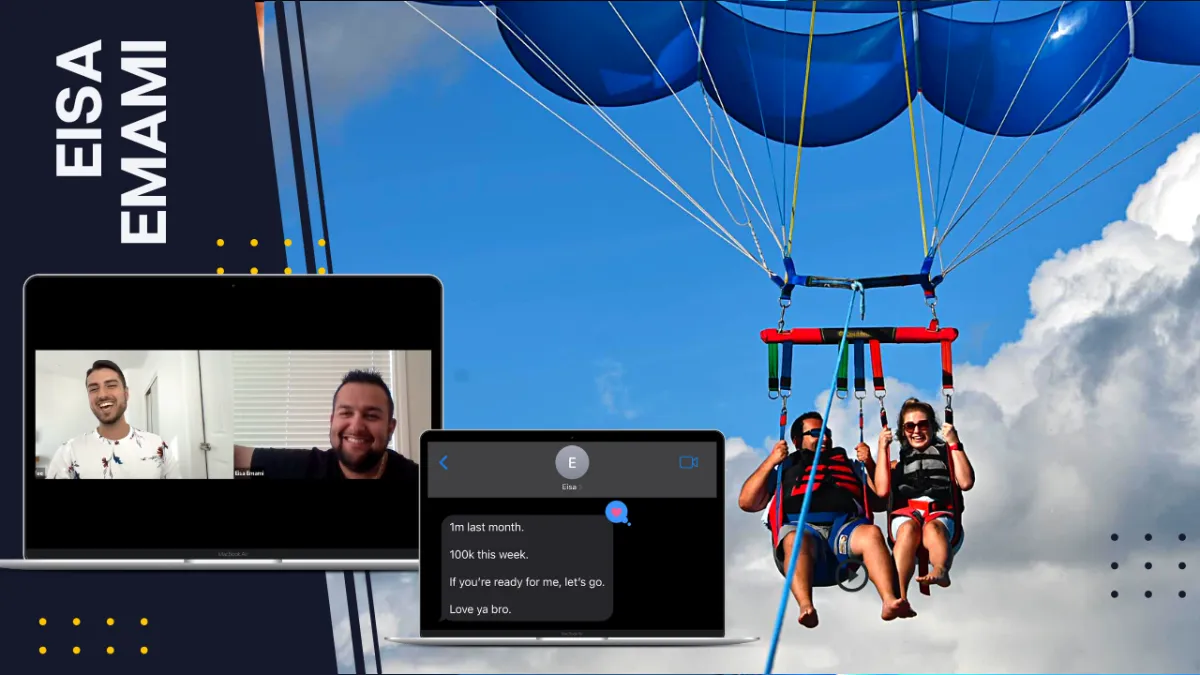This screenshot has height=675, width=1200.
Task: Start a video call with the camera icon
Action: tap(688, 462)
